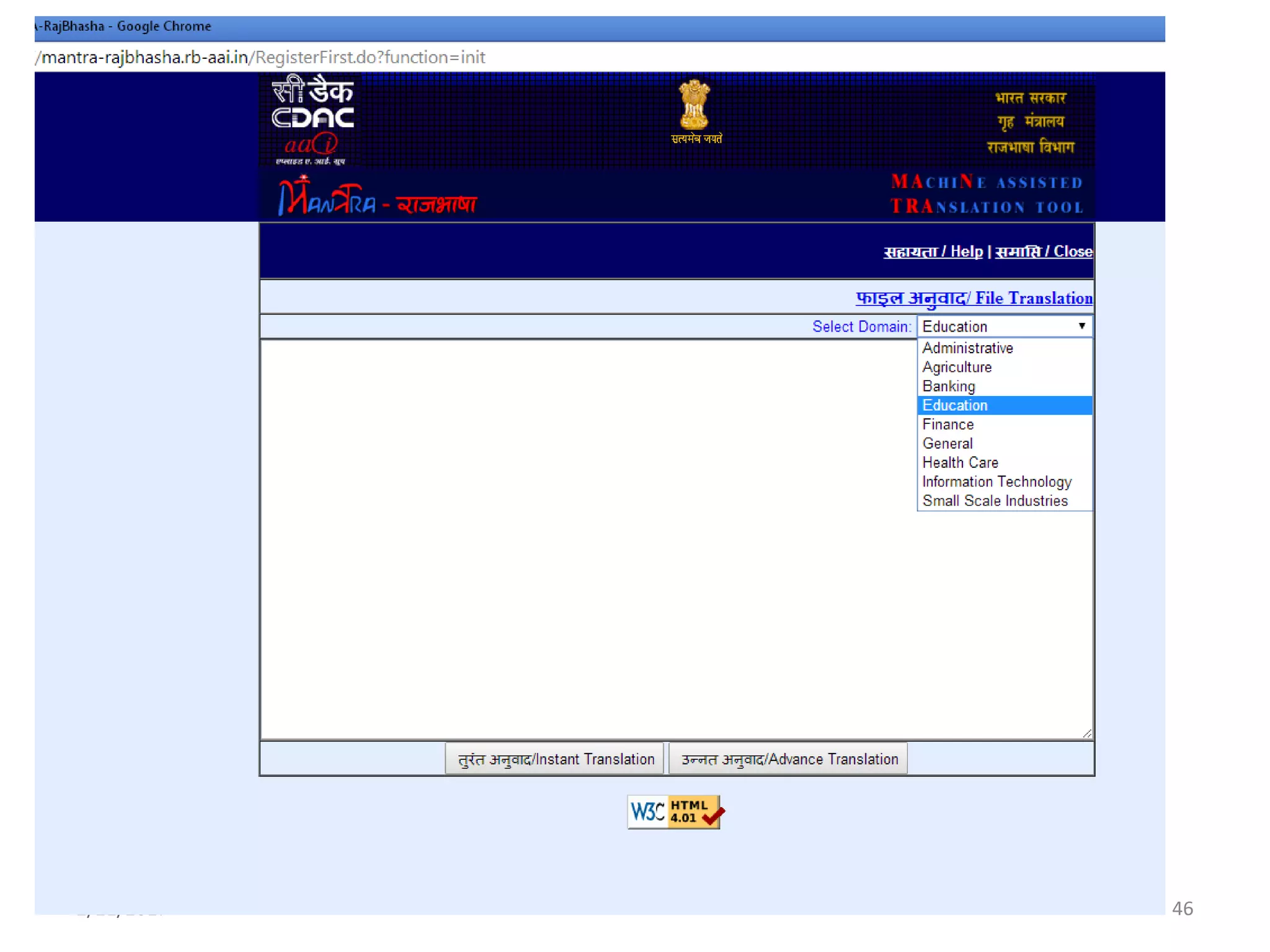Image resolution: width=1270 pixels, height=952 pixels.
Task: Select Information Technology domain
Action: 997,482
